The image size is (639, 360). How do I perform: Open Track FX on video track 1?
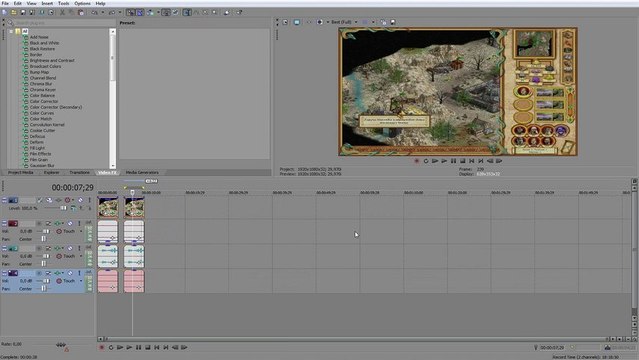tap(59, 200)
